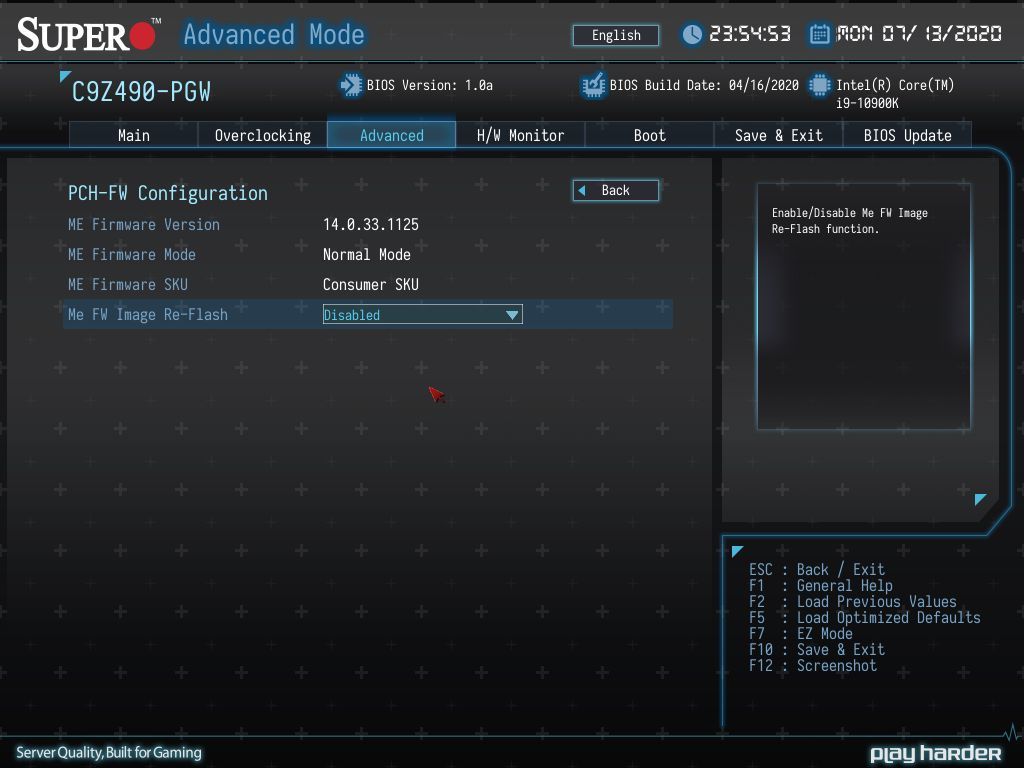Click the BIOS Build Date icon
This screenshot has width=1024, height=768.
593,86
